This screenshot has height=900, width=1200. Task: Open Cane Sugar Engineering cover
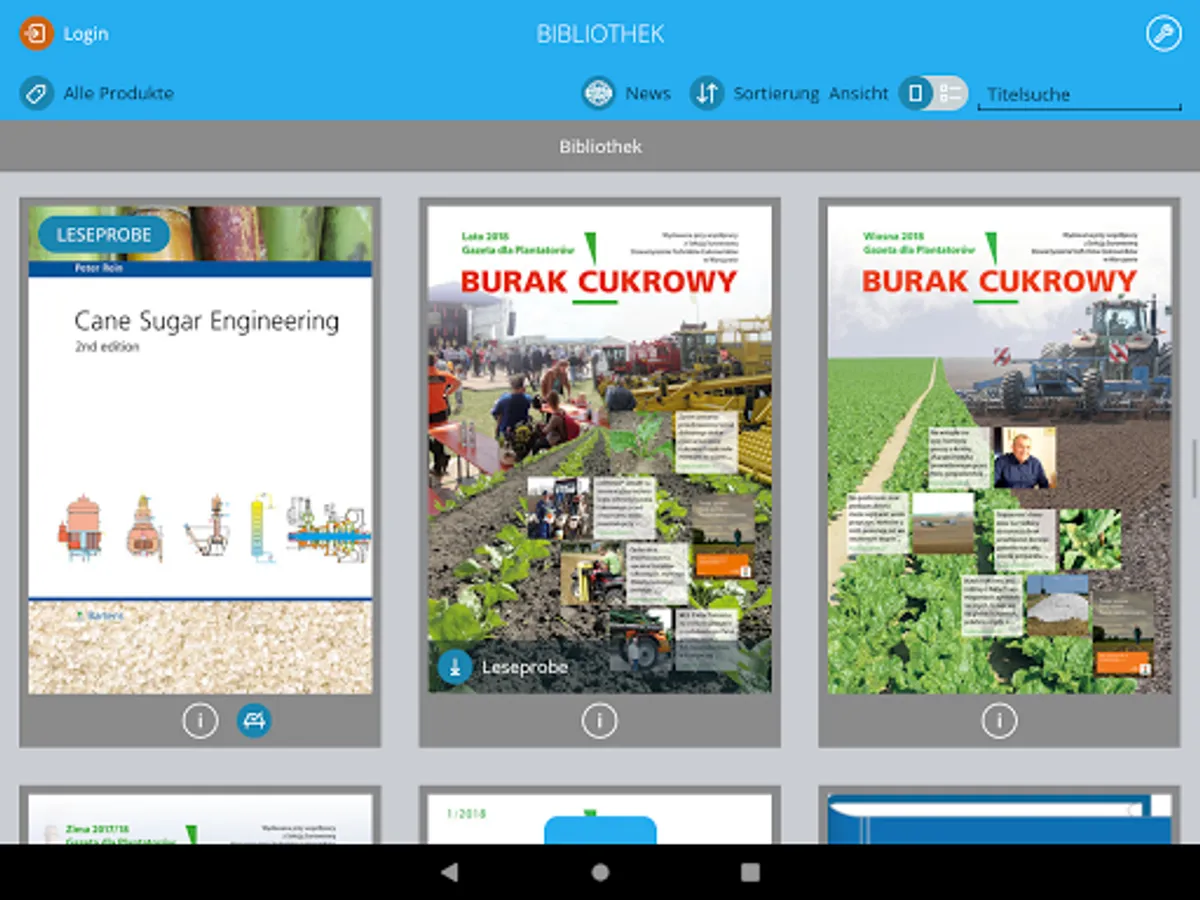coord(200,450)
